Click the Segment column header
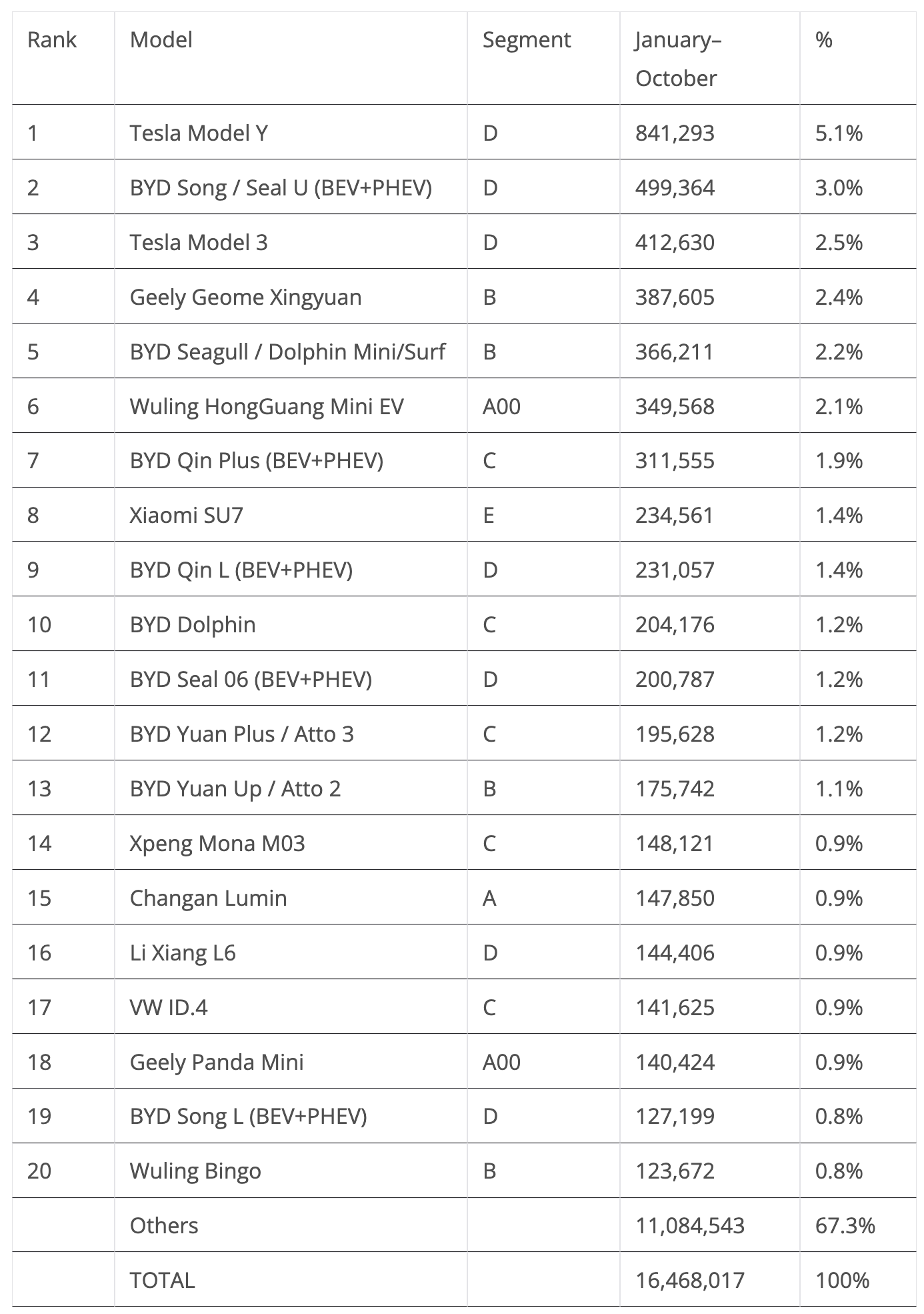This screenshot has height=1314, width=924. tap(527, 40)
